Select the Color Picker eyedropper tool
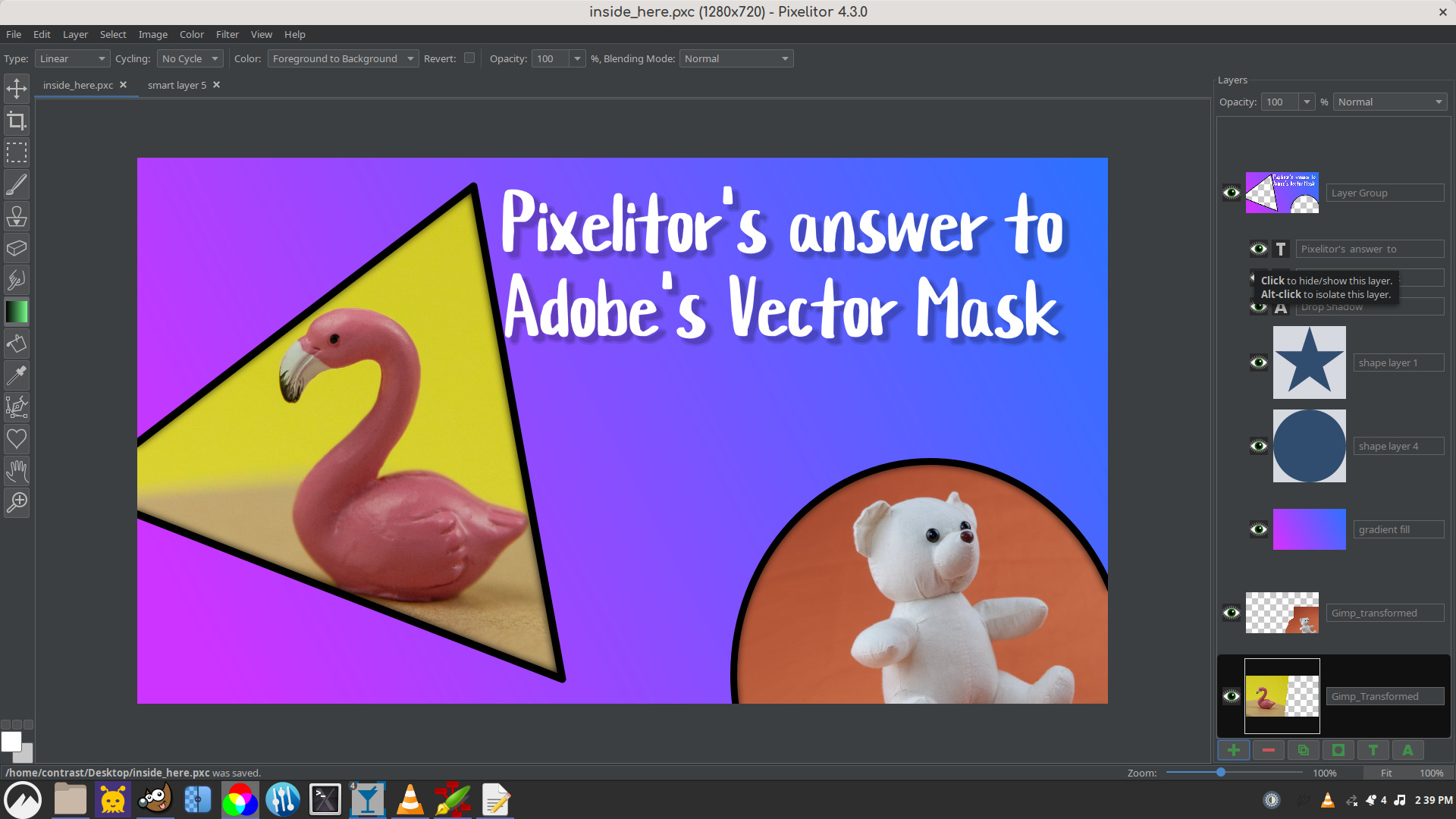Screen dimensions: 1456x819 [x=16, y=375]
